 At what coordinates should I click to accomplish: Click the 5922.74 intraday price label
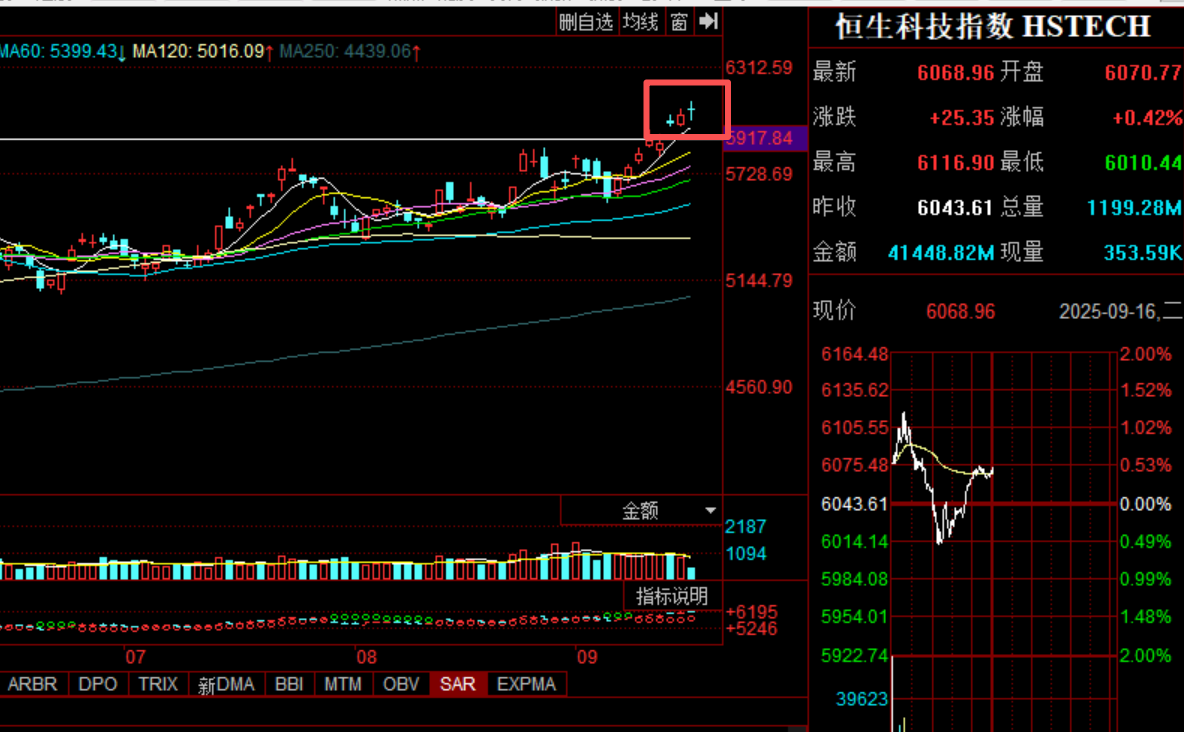click(x=855, y=655)
